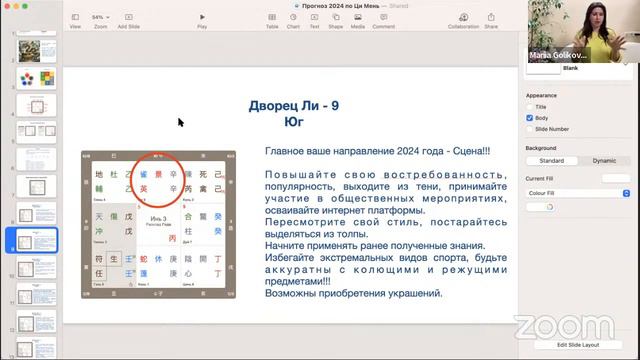This screenshot has height=360, width=640.
Task: Select slide 2 thumbnail in navigator
Action: tap(36, 51)
